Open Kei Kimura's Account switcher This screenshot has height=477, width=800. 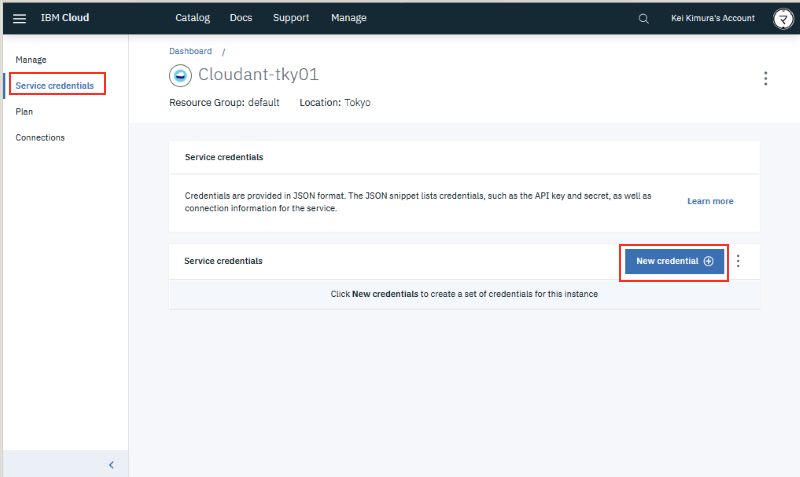pyautogui.click(x=712, y=18)
